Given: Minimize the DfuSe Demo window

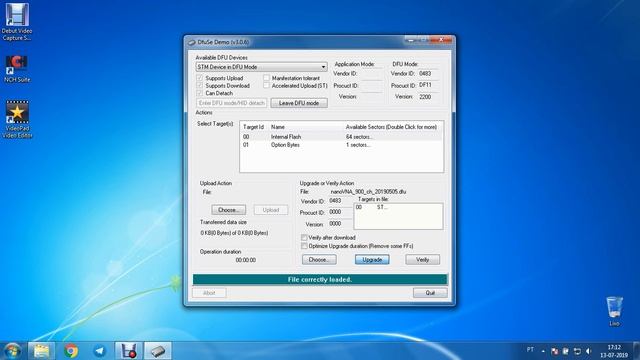Looking at the screenshot, I should tap(411, 40).
